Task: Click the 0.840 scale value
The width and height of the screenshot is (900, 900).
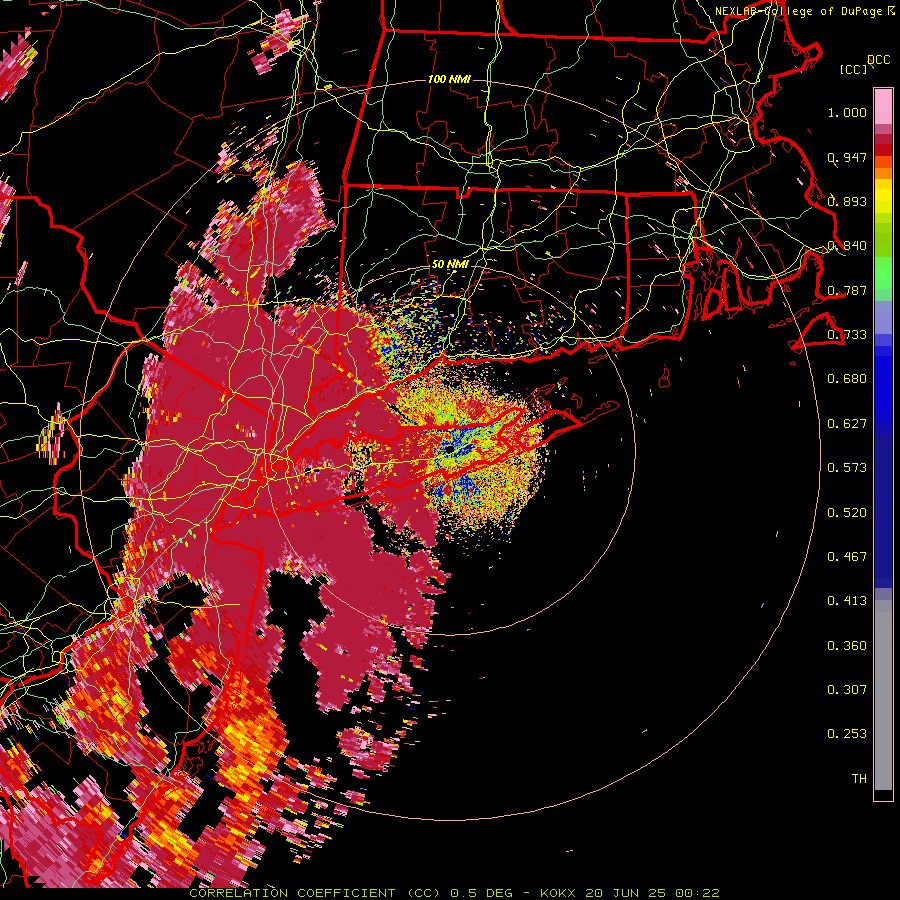Action: [847, 246]
